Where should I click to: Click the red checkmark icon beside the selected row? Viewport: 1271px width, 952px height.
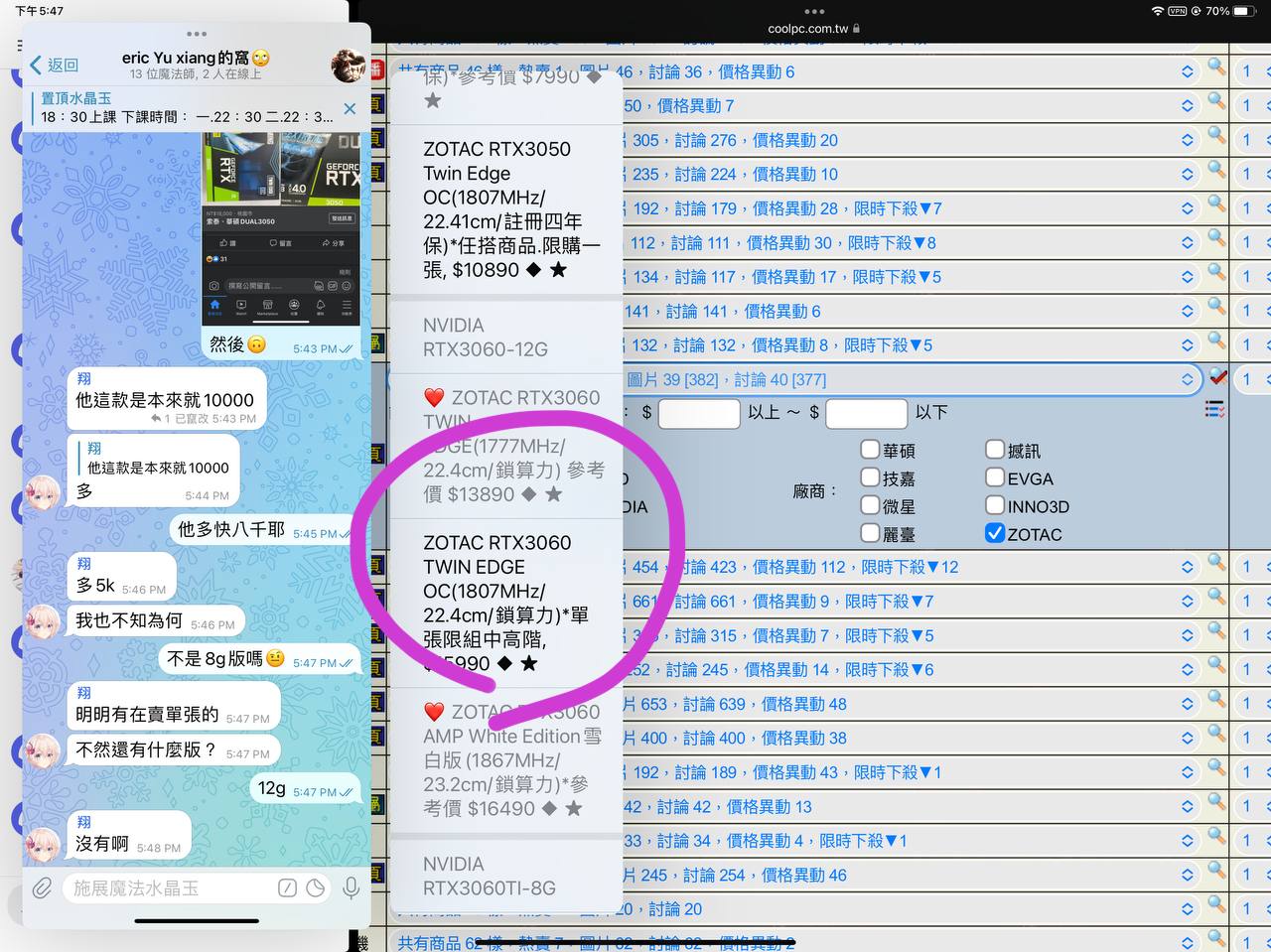1217,376
